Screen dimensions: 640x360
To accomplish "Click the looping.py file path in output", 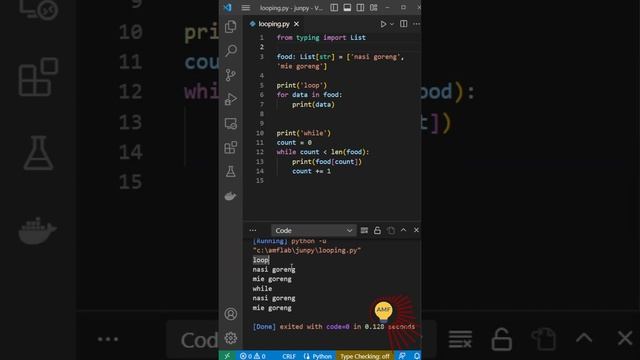I will [x=307, y=250].
